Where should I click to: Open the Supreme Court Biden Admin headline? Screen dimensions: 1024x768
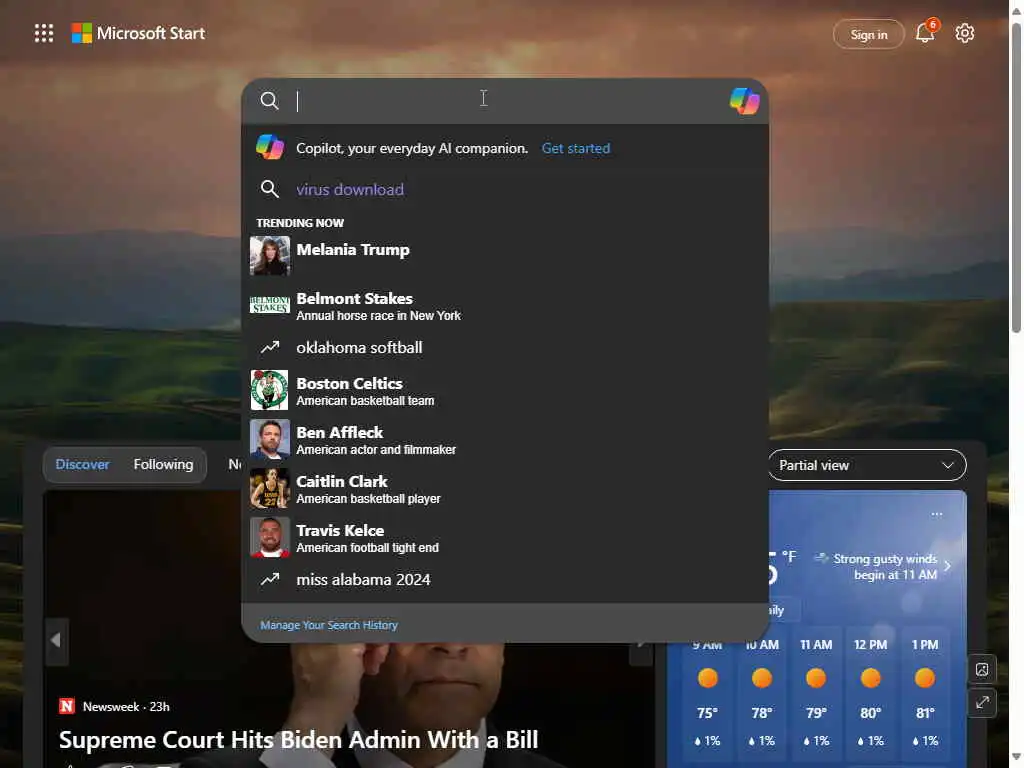click(298, 740)
